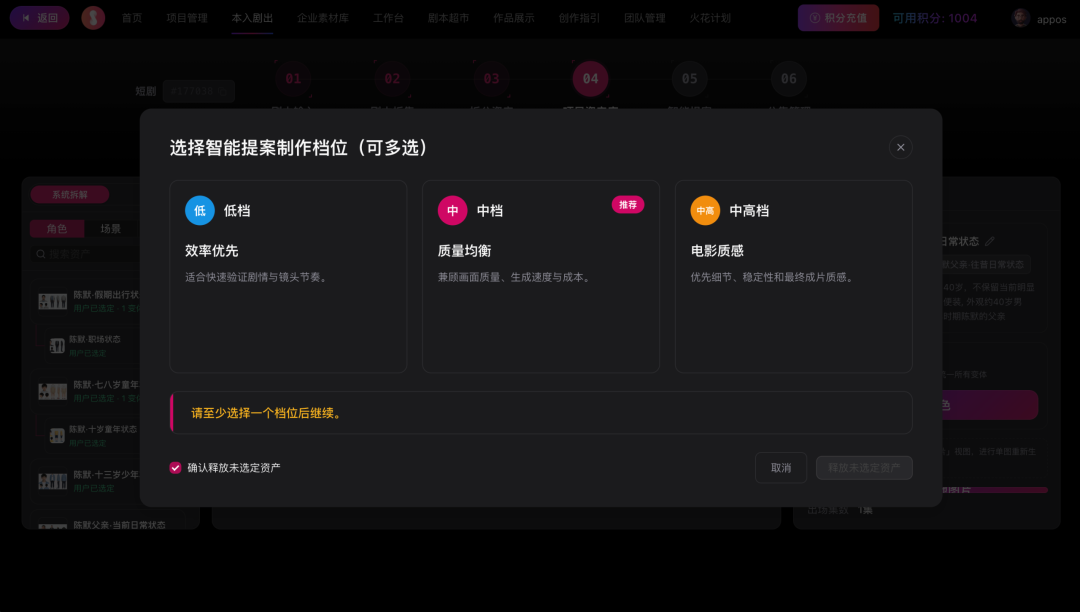Open the 工作台 nav item
The image size is (1080, 612).
pos(388,18)
